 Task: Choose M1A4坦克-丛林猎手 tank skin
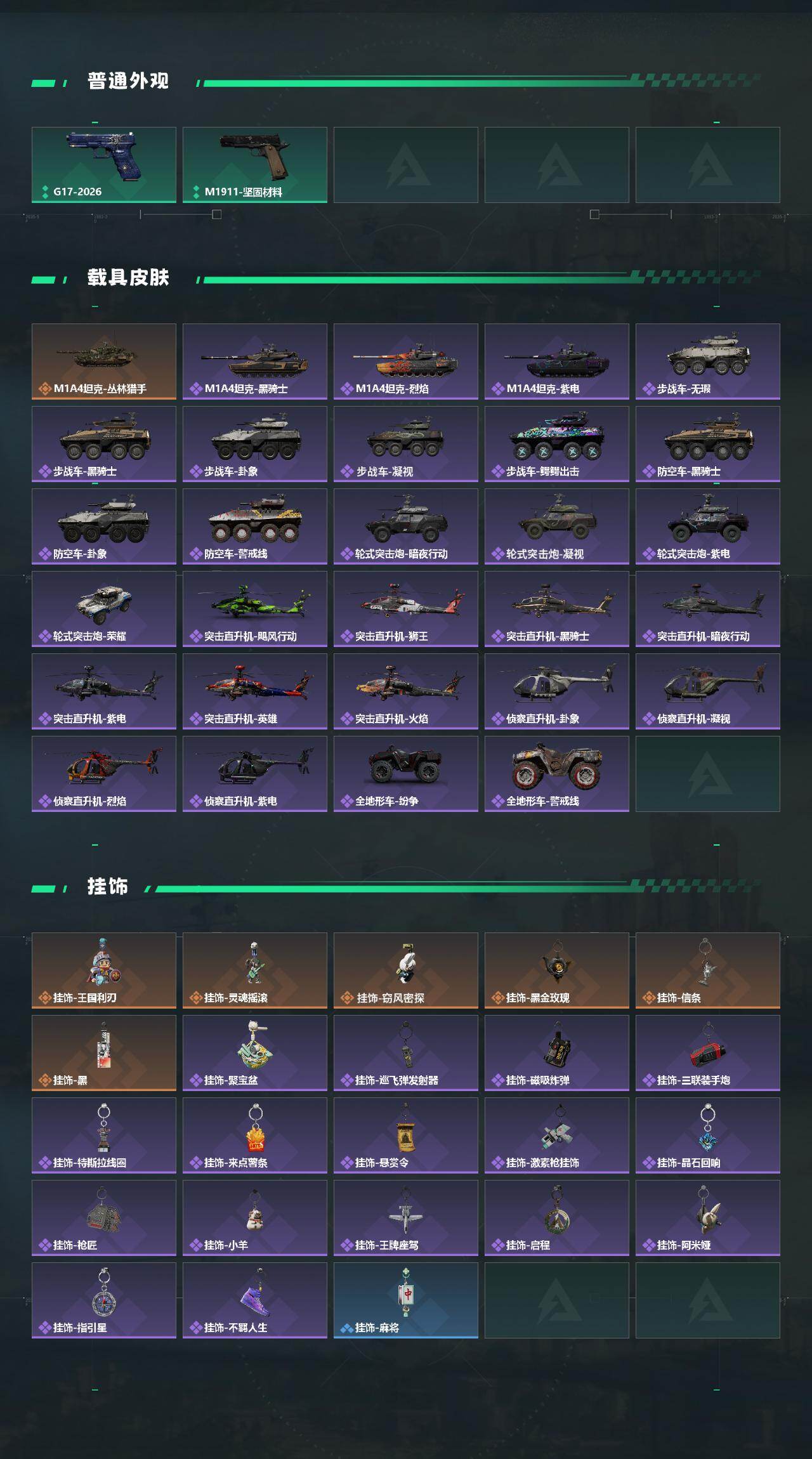coord(104,362)
